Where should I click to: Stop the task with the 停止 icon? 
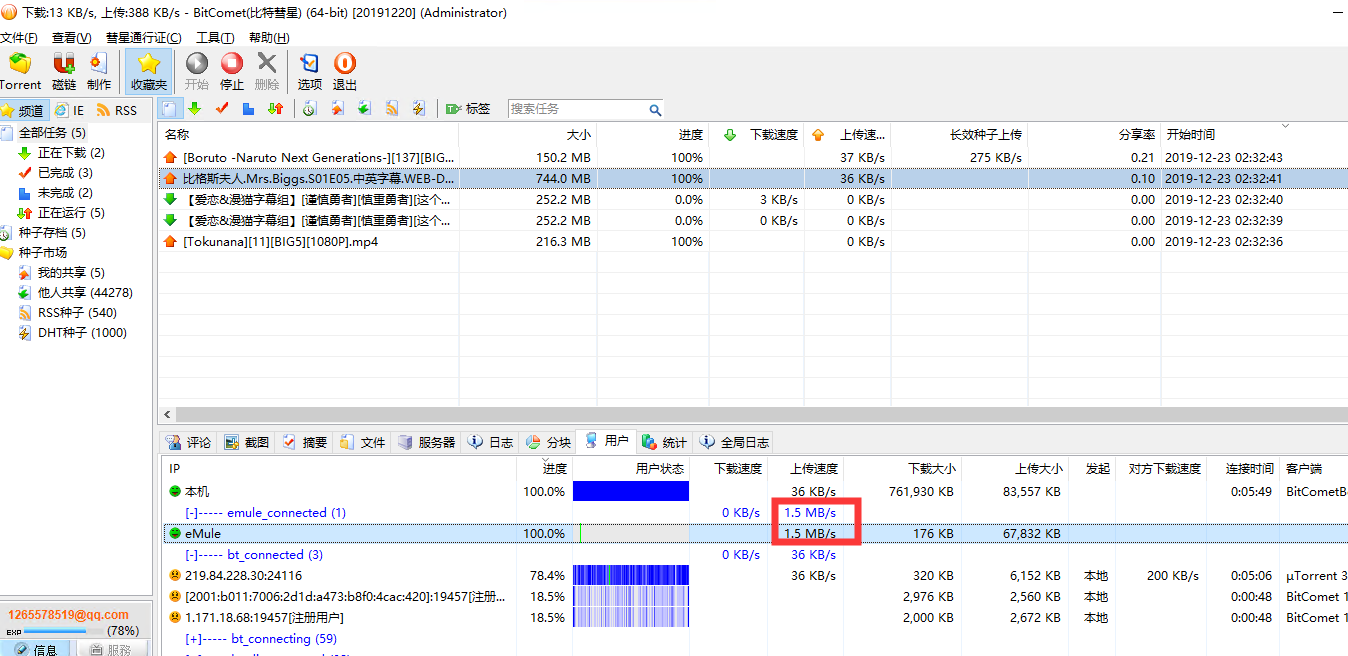[232, 72]
